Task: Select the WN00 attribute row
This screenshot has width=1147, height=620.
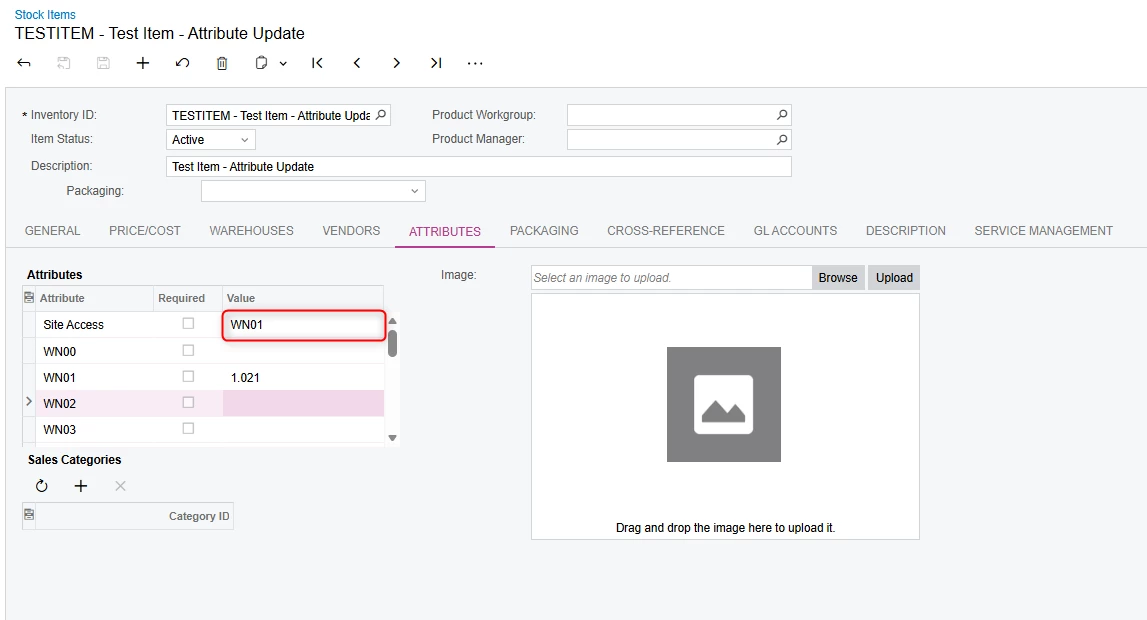Action: 203,351
